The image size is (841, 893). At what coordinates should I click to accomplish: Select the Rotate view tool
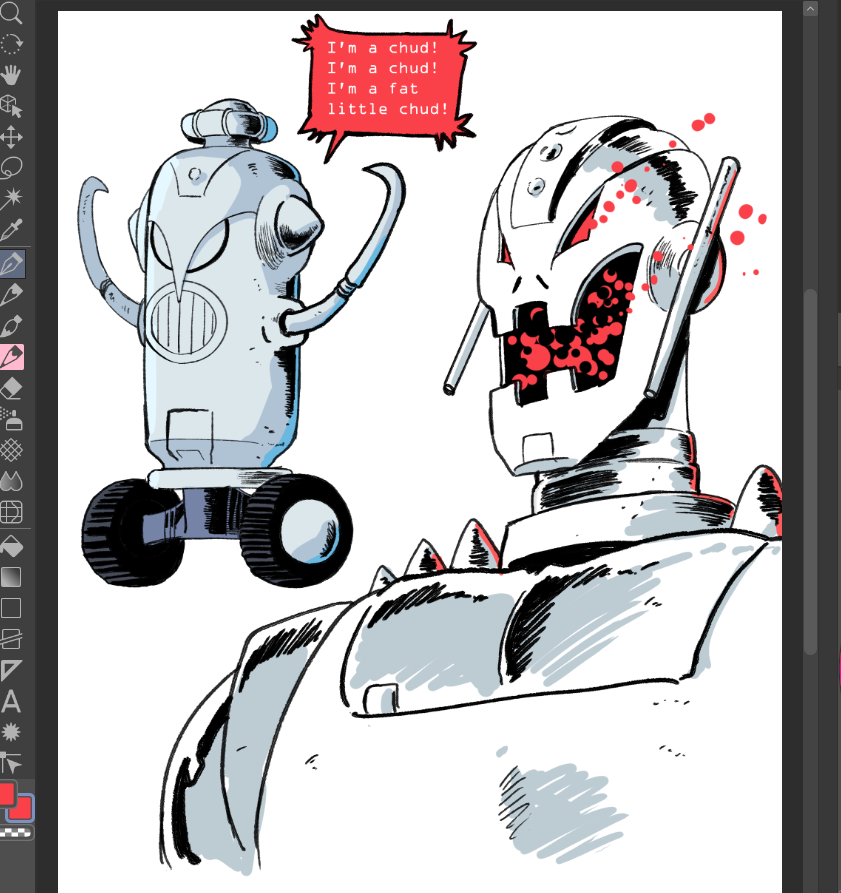pyautogui.click(x=11, y=43)
